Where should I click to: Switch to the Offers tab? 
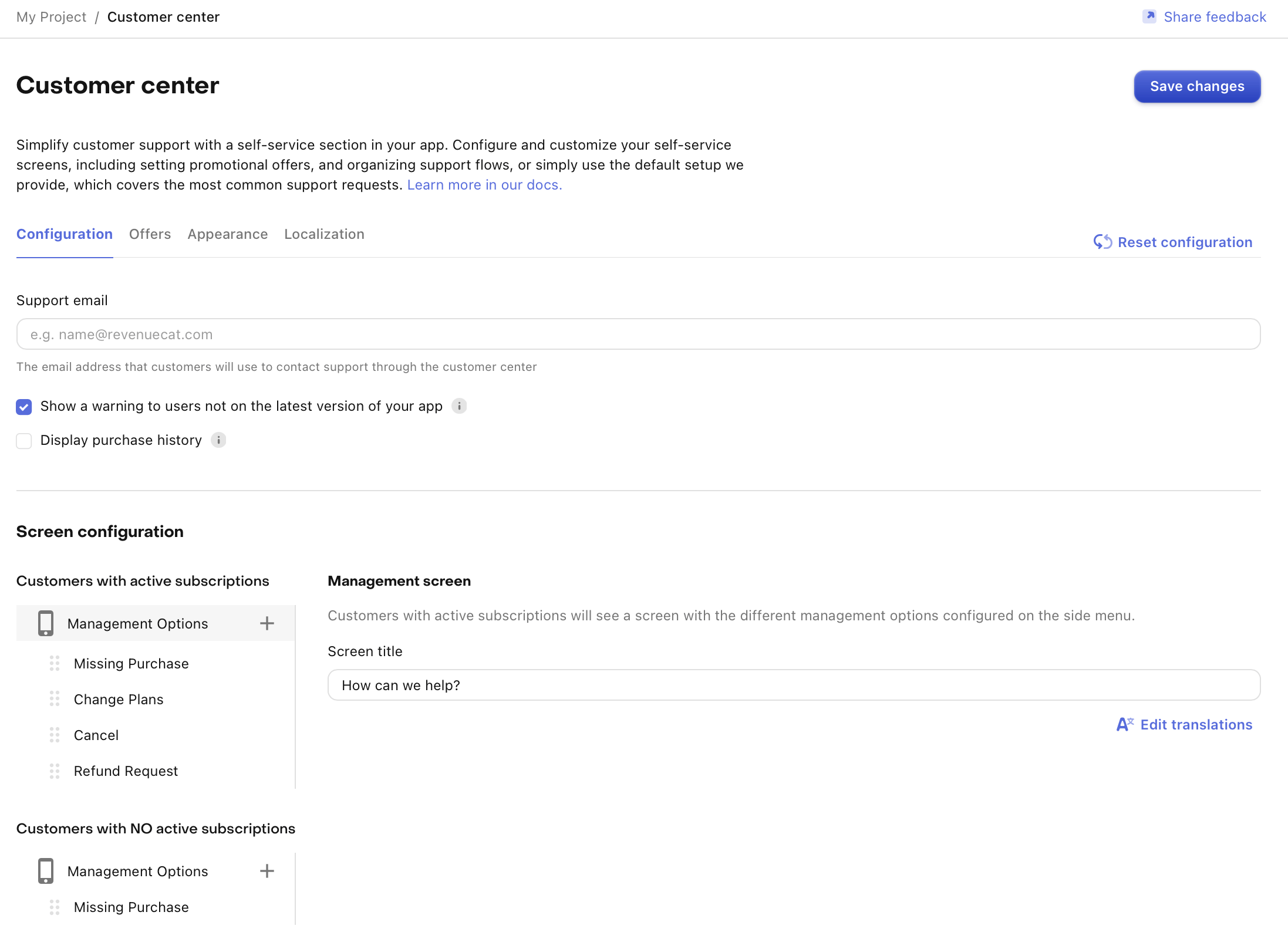150,234
